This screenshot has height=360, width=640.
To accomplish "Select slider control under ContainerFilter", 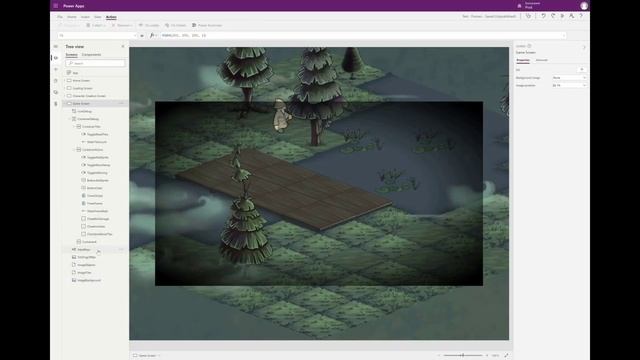I will tap(97, 142).
